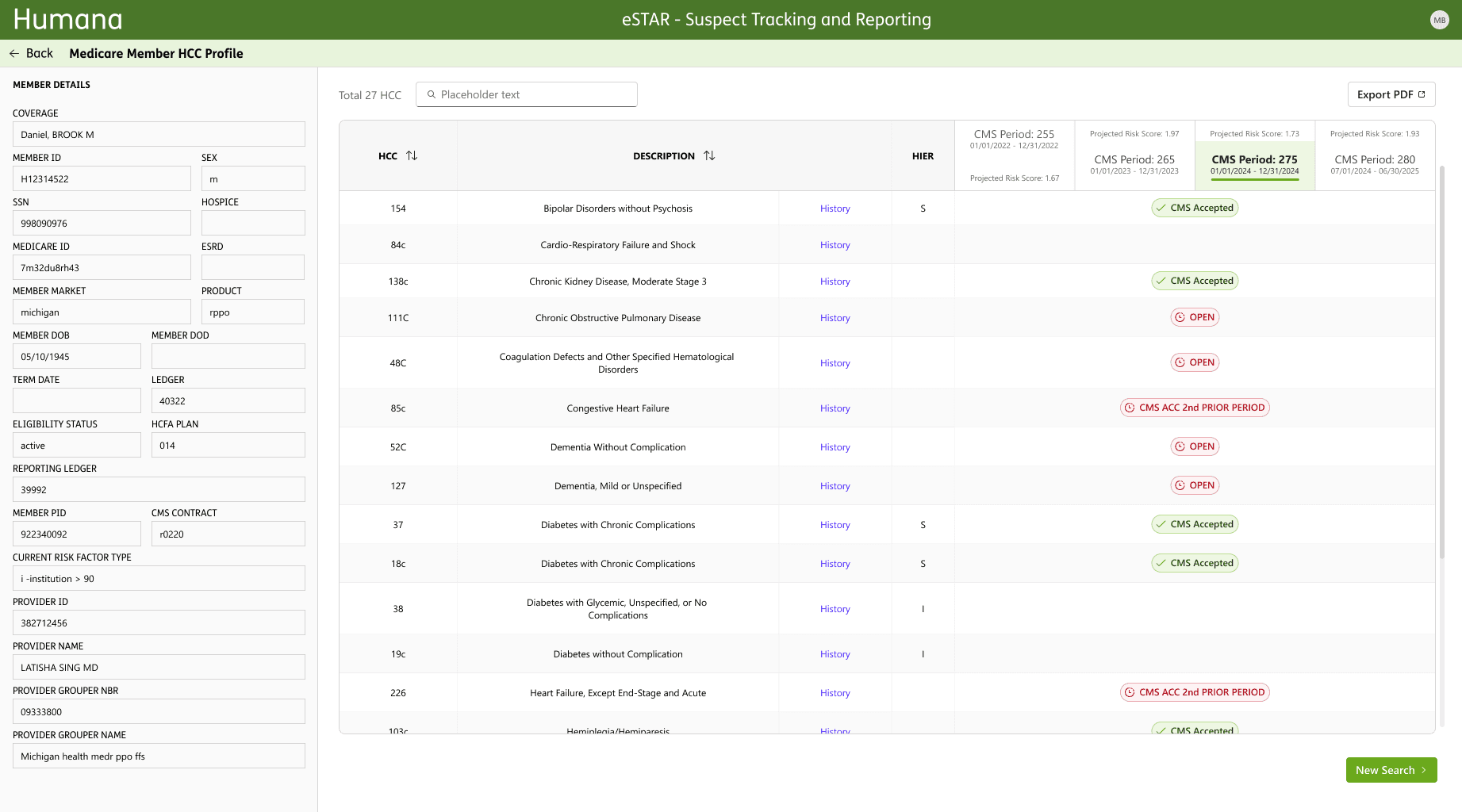Open History for HCC 127 row
The width and height of the screenshot is (1462, 812).
coord(835,486)
